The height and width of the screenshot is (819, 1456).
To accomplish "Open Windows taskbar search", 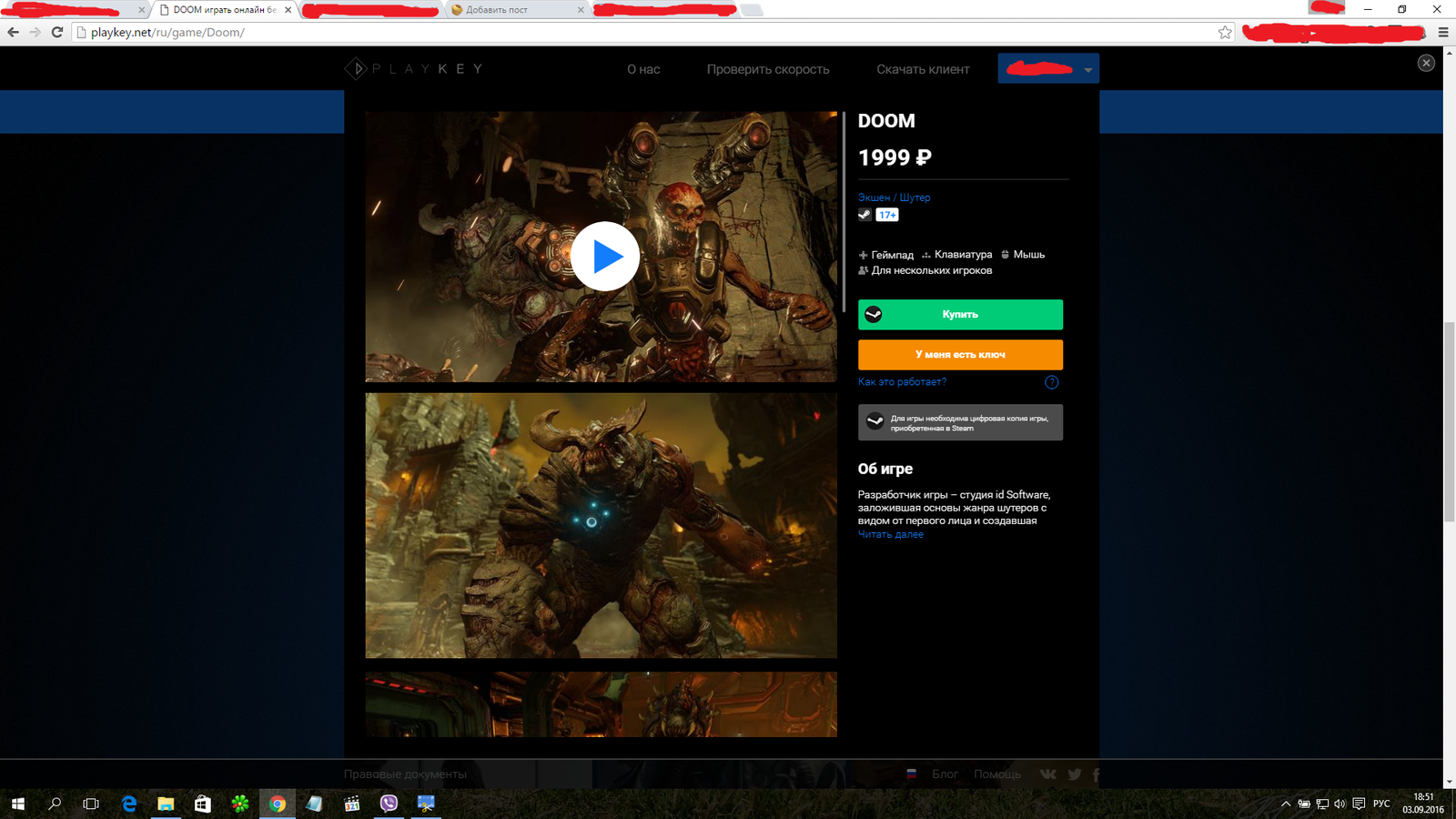I will point(55,804).
